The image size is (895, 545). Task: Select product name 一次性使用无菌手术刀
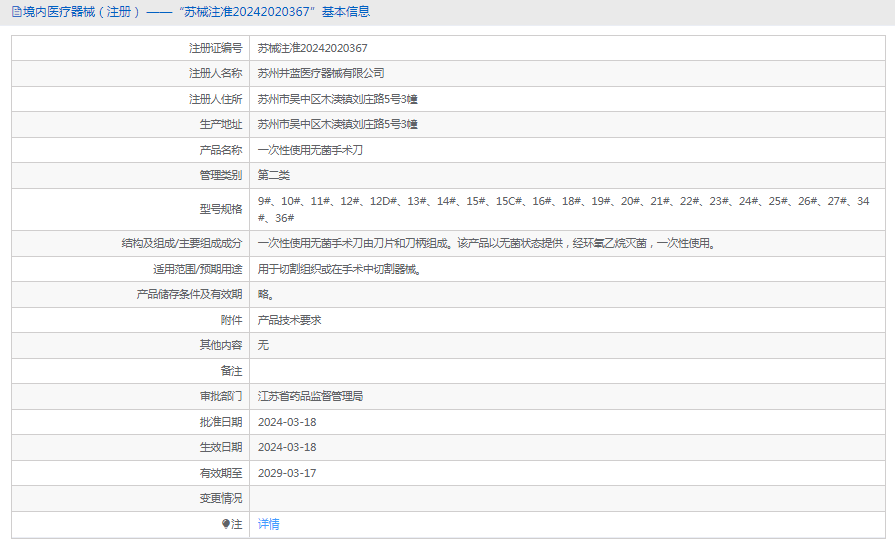point(310,150)
